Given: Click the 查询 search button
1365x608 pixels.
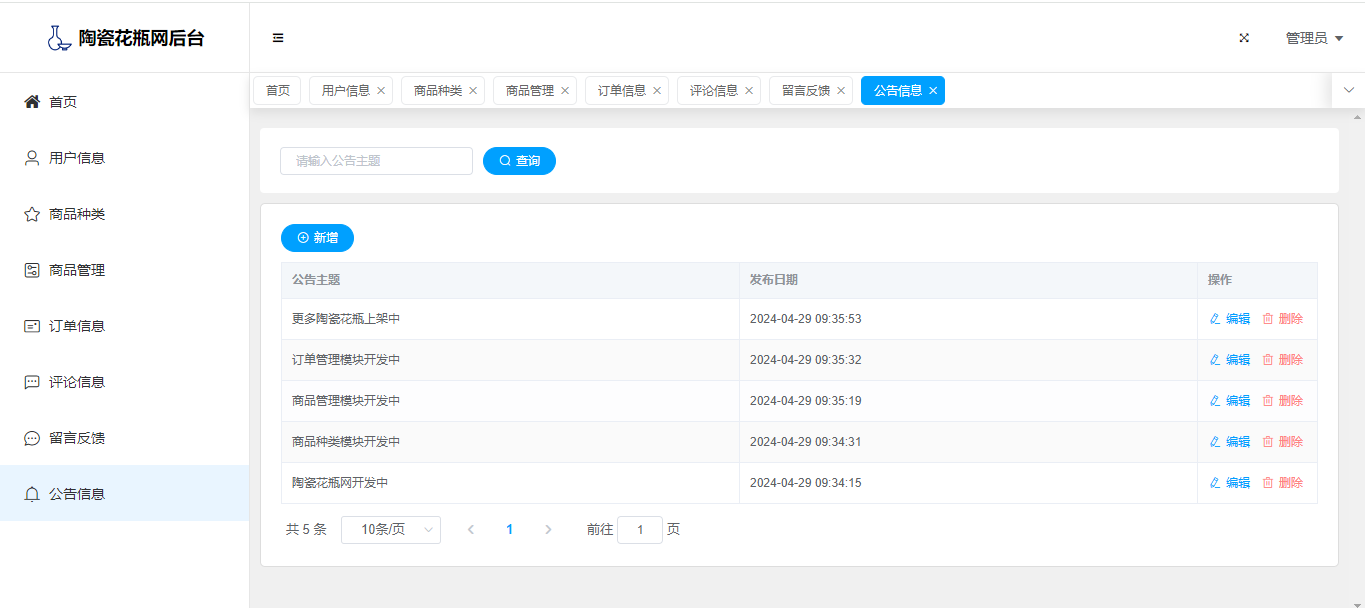Looking at the screenshot, I should 519,161.
